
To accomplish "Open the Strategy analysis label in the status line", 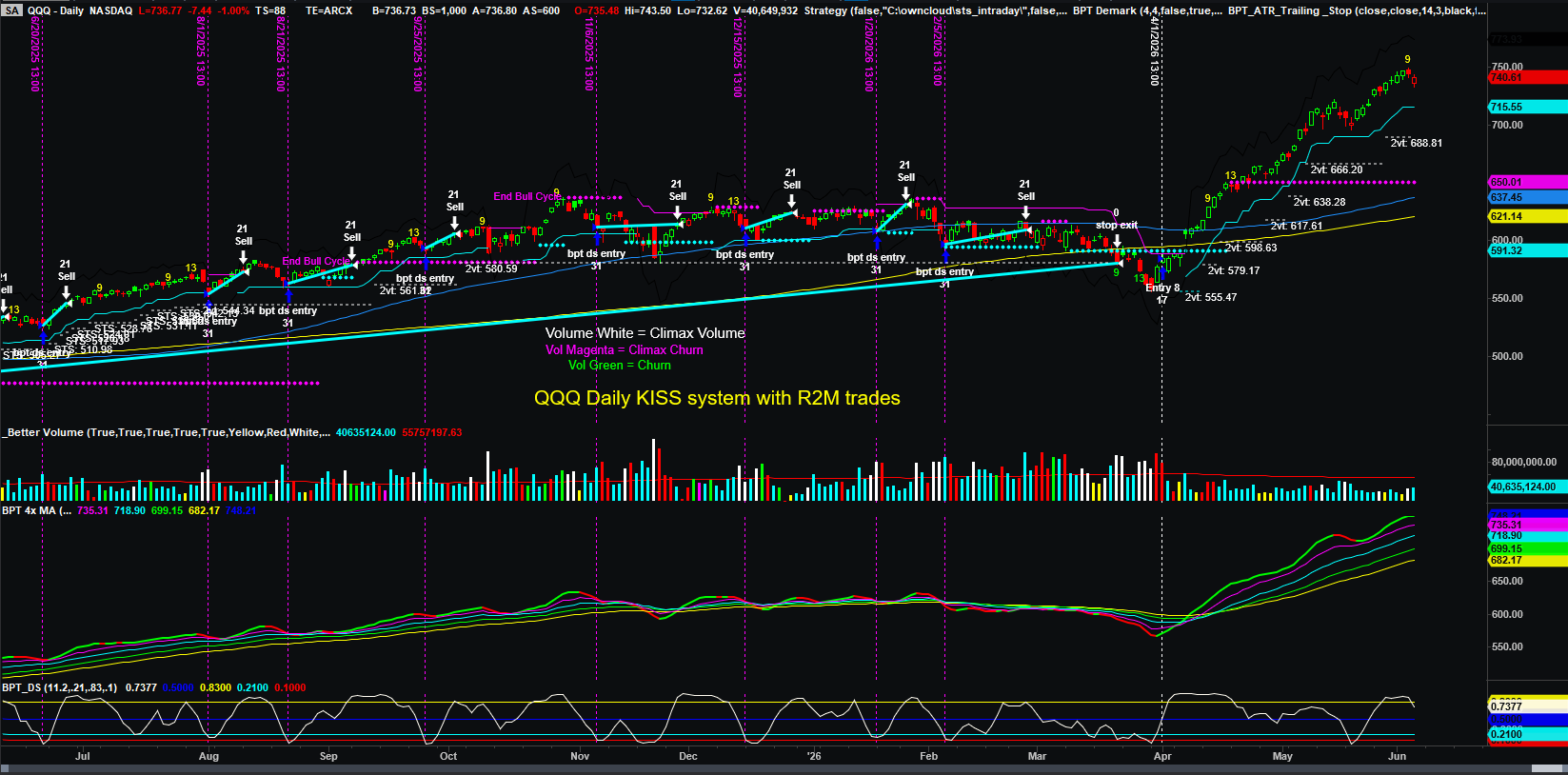I will click(x=936, y=10).
